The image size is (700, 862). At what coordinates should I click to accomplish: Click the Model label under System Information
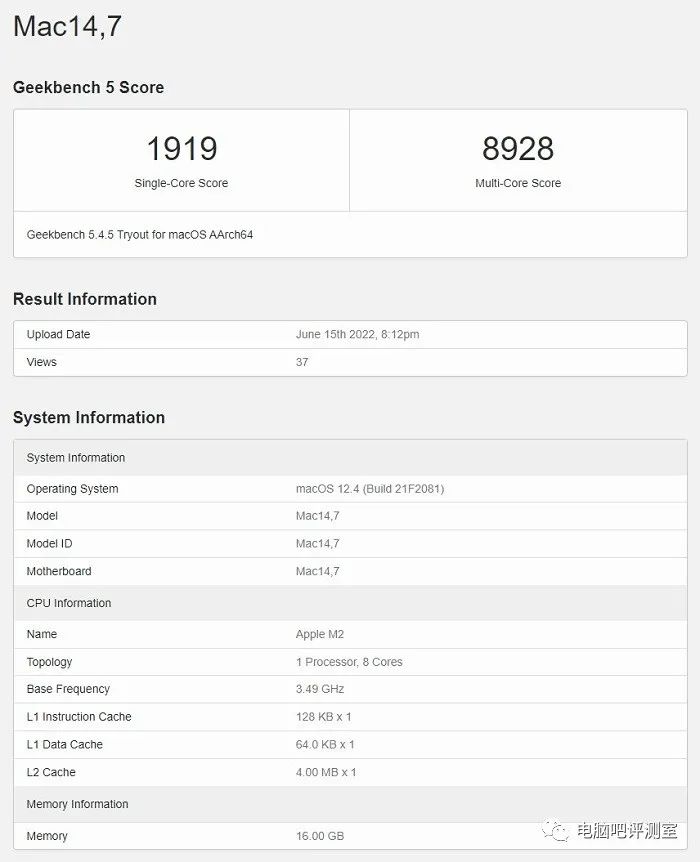[x=42, y=516]
